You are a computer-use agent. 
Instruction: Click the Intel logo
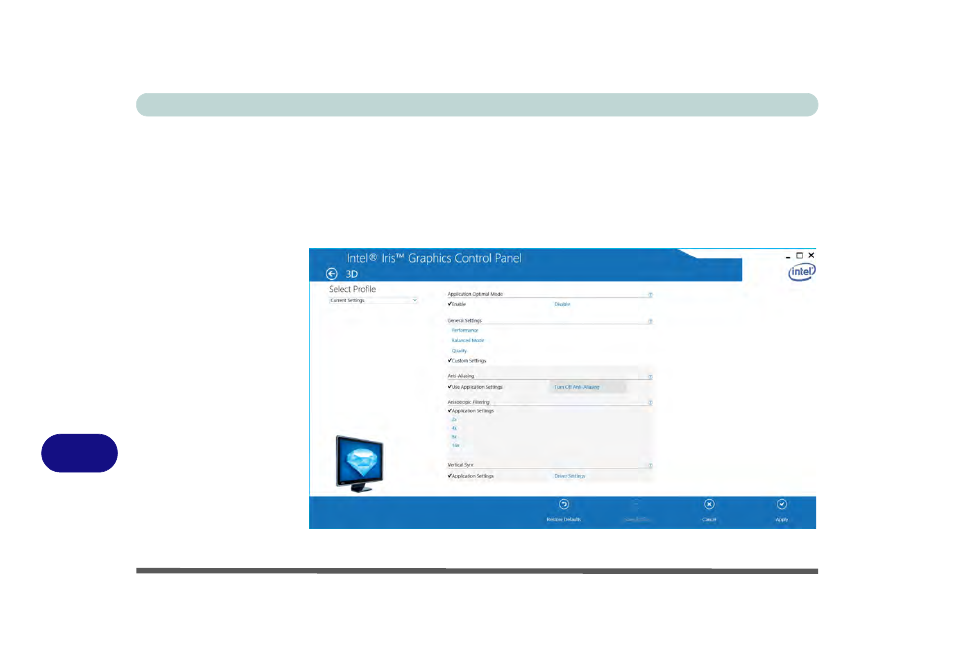802,271
